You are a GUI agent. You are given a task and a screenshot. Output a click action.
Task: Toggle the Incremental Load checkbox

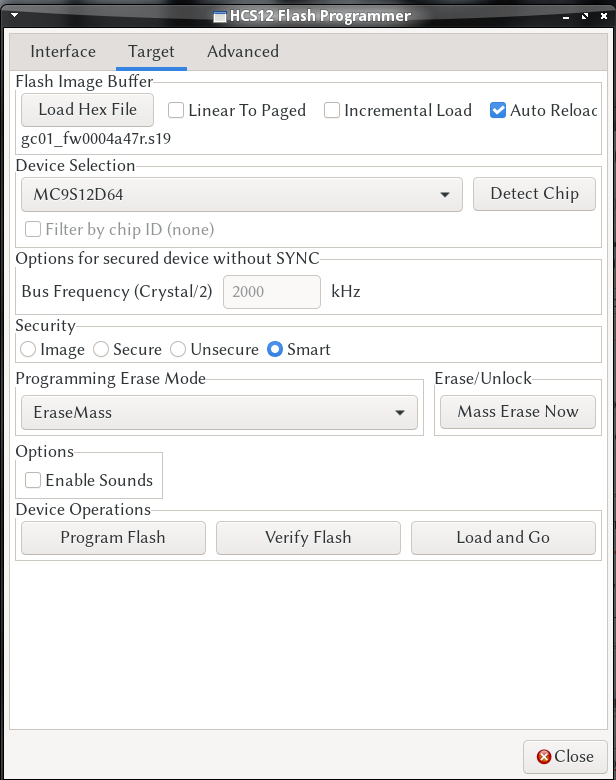[x=332, y=111]
